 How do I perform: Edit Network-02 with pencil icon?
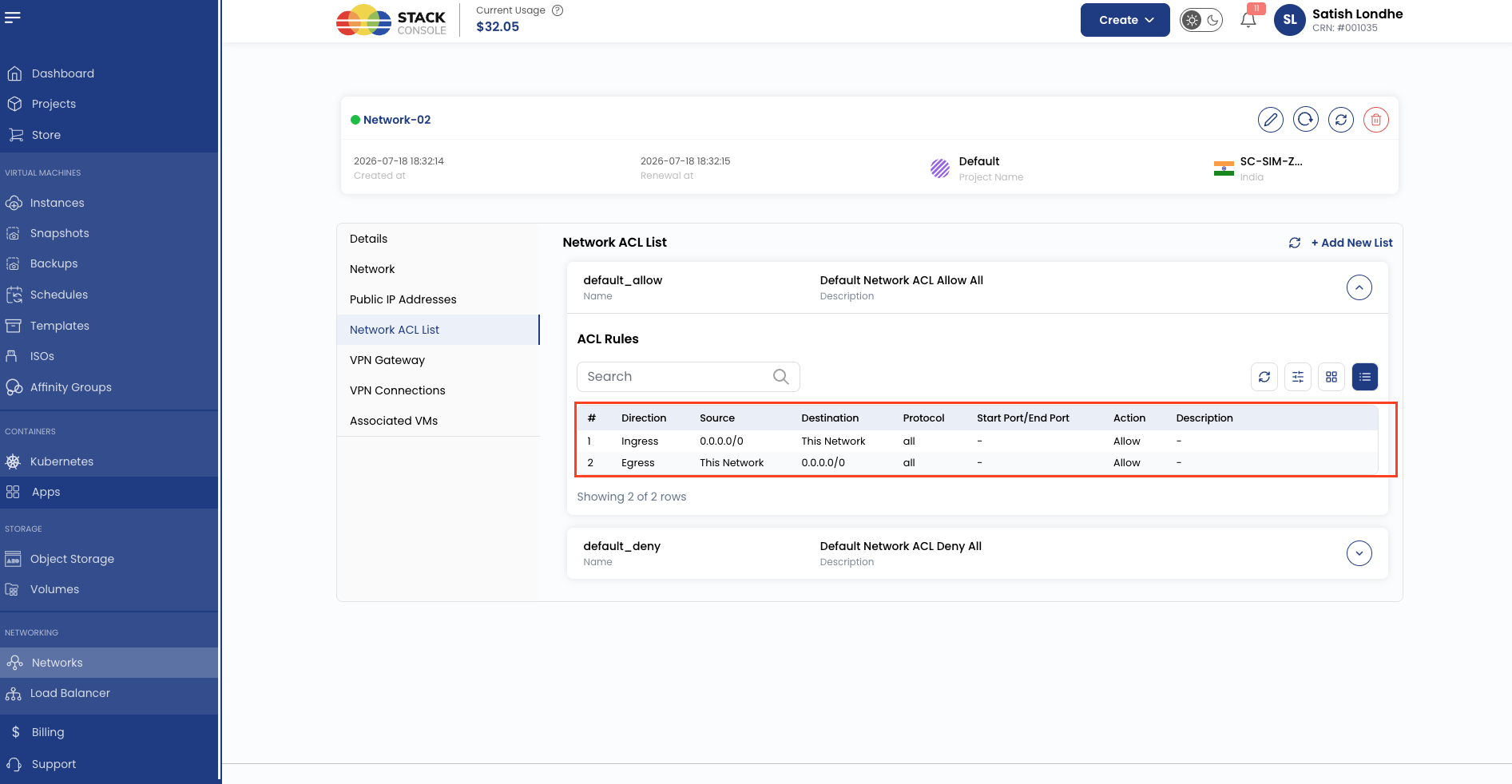1270,120
